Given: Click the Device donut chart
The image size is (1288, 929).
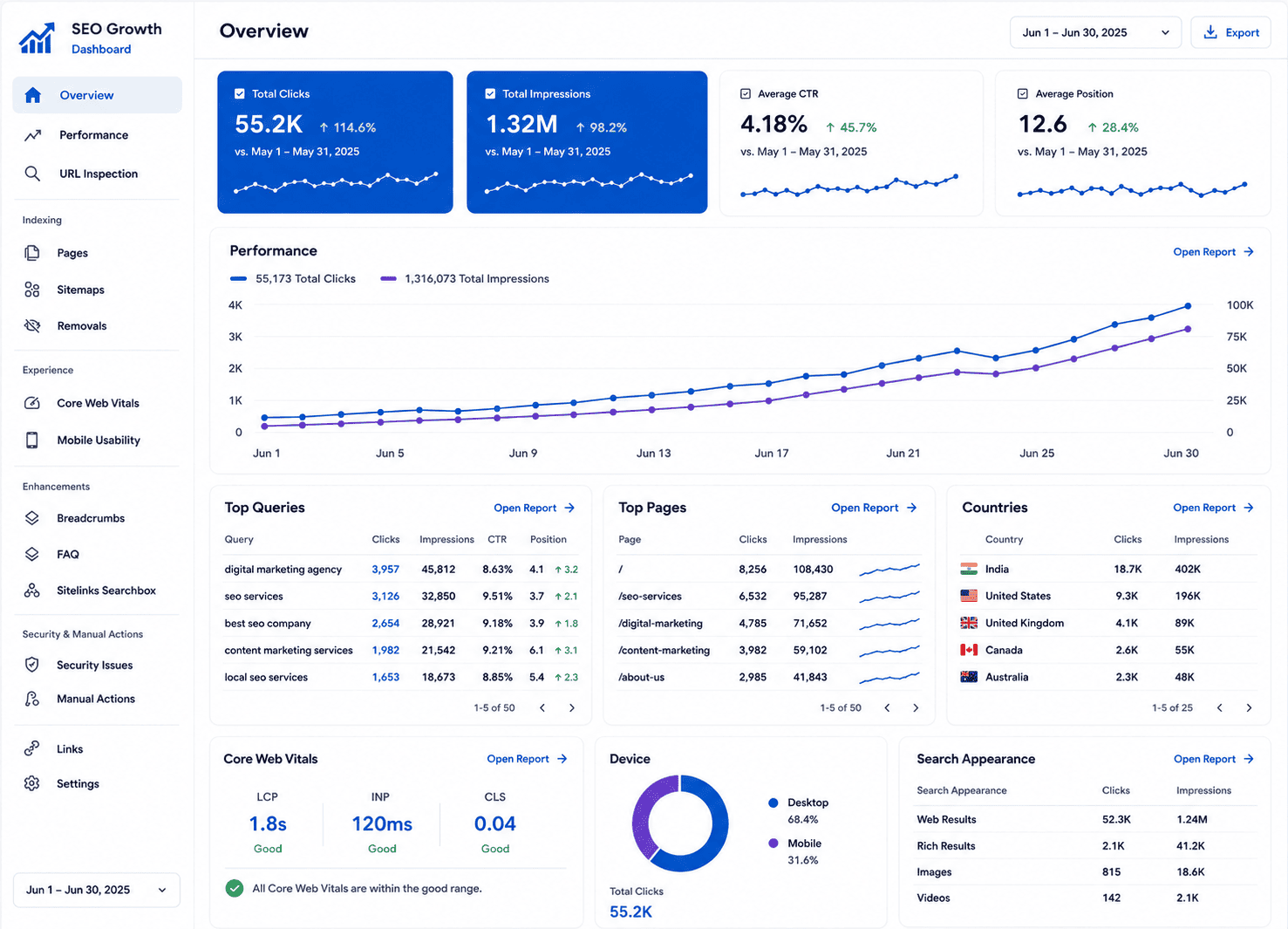Looking at the screenshot, I should pos(679,823).
